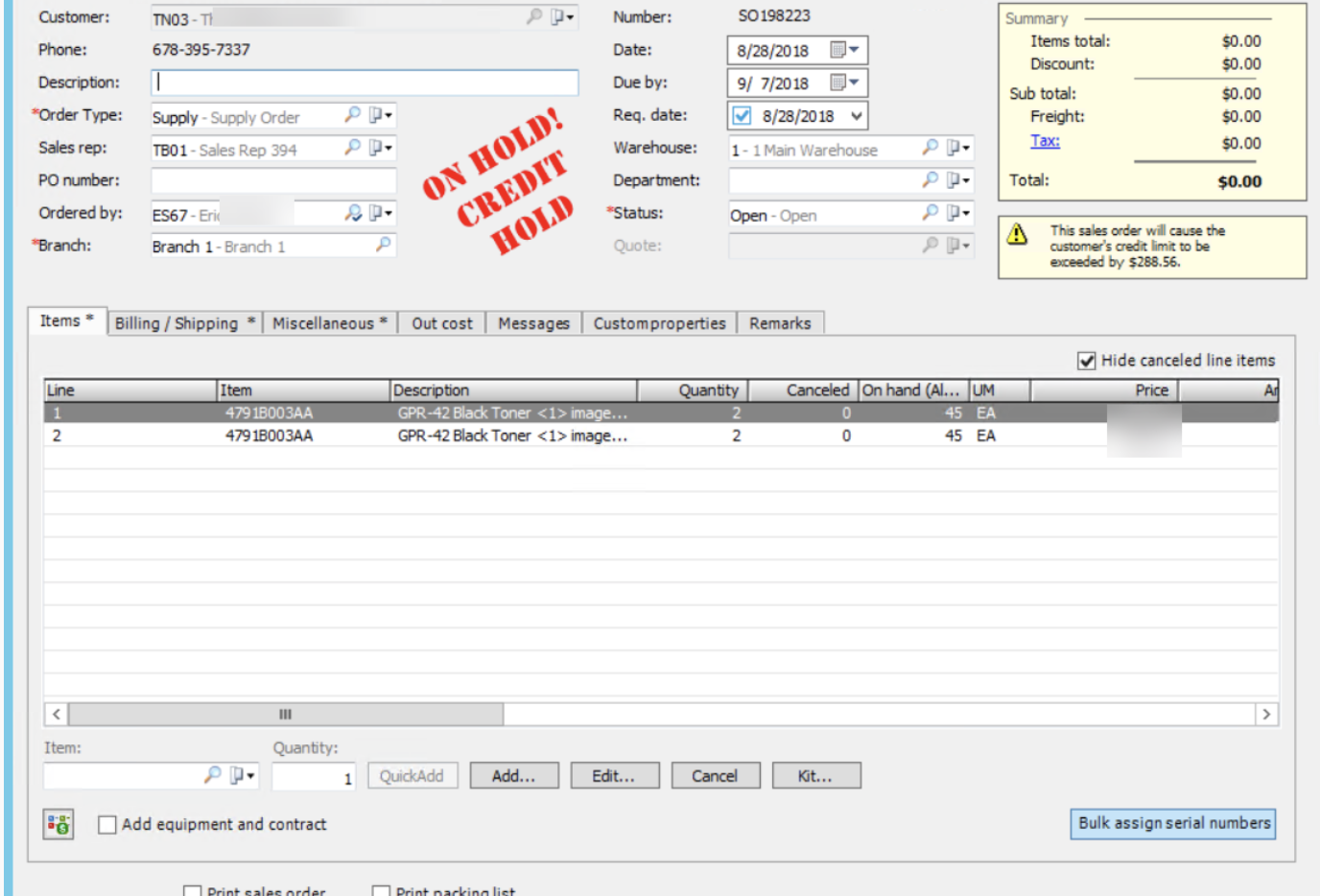This screenshot has height=896, width=1320.
Task: Enable Print packing list checkbox
Action: click(x=382, y=891)
